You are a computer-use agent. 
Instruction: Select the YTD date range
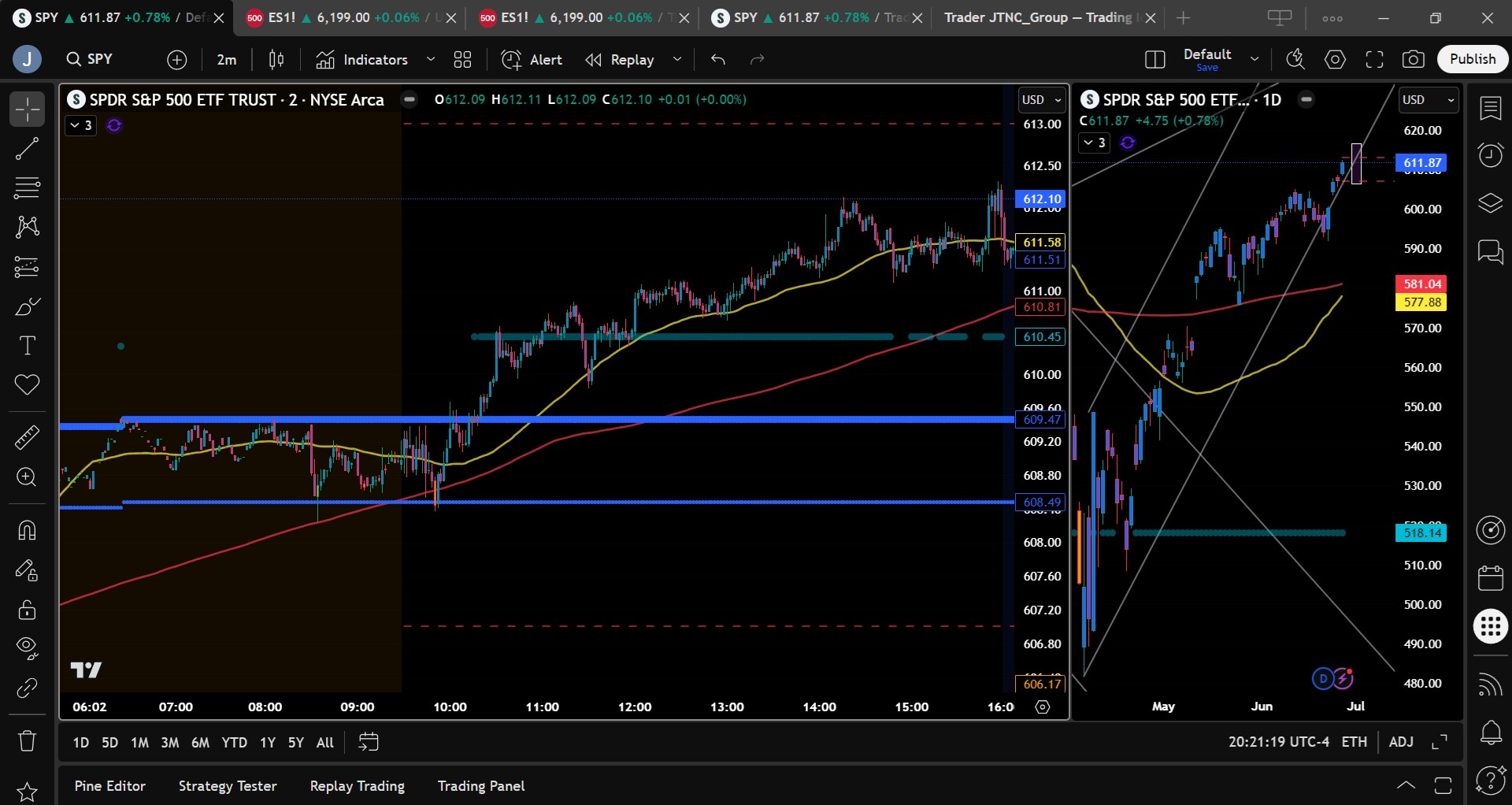[234, 743]
